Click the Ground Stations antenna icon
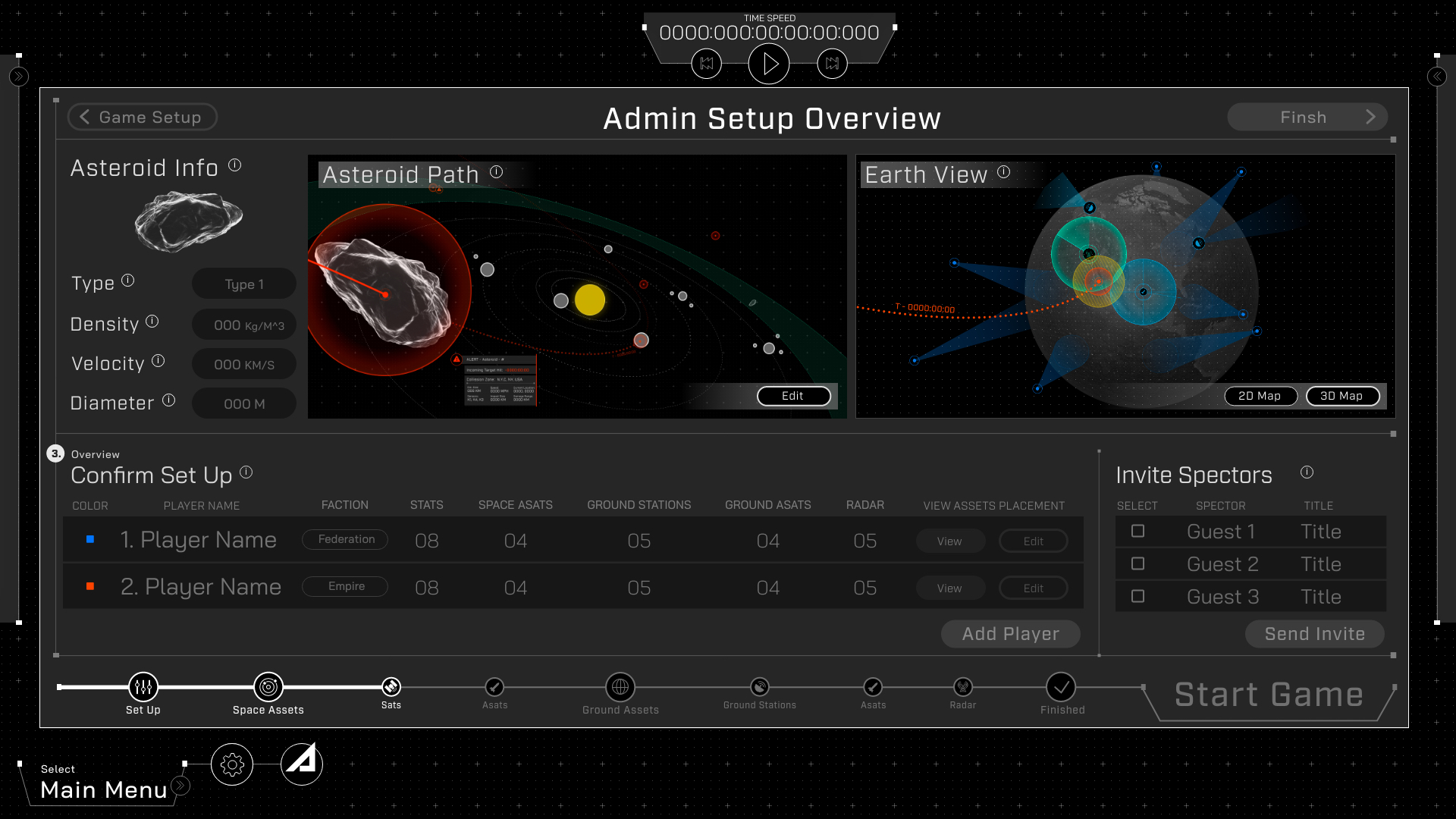This screenshot has width=1456, height=819. pyautogui.click(x=759, y=688)
